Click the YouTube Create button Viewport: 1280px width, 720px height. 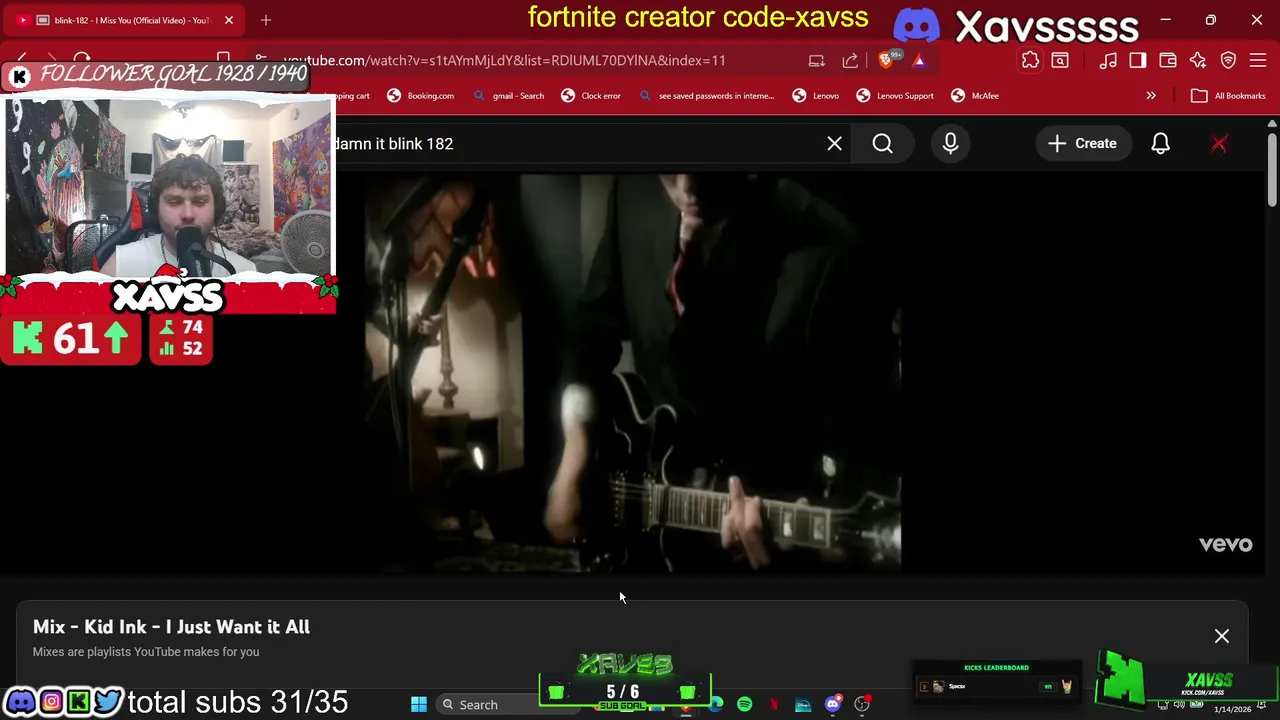(x=1082, y=144)
